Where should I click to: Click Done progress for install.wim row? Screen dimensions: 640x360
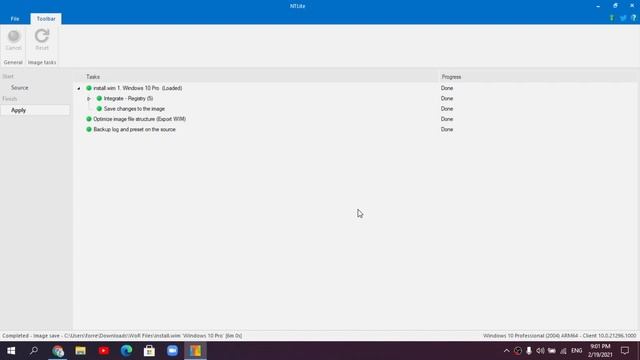coord(447,88)
